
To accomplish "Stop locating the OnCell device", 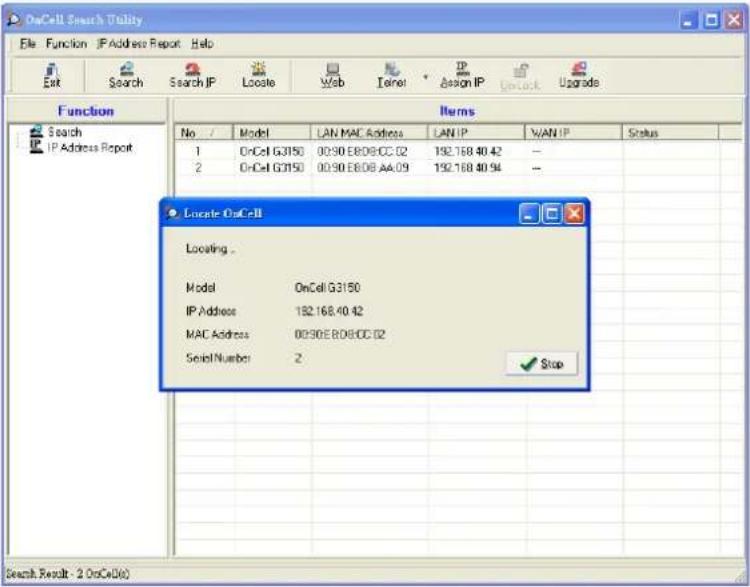I will click(x=541, y=364).
